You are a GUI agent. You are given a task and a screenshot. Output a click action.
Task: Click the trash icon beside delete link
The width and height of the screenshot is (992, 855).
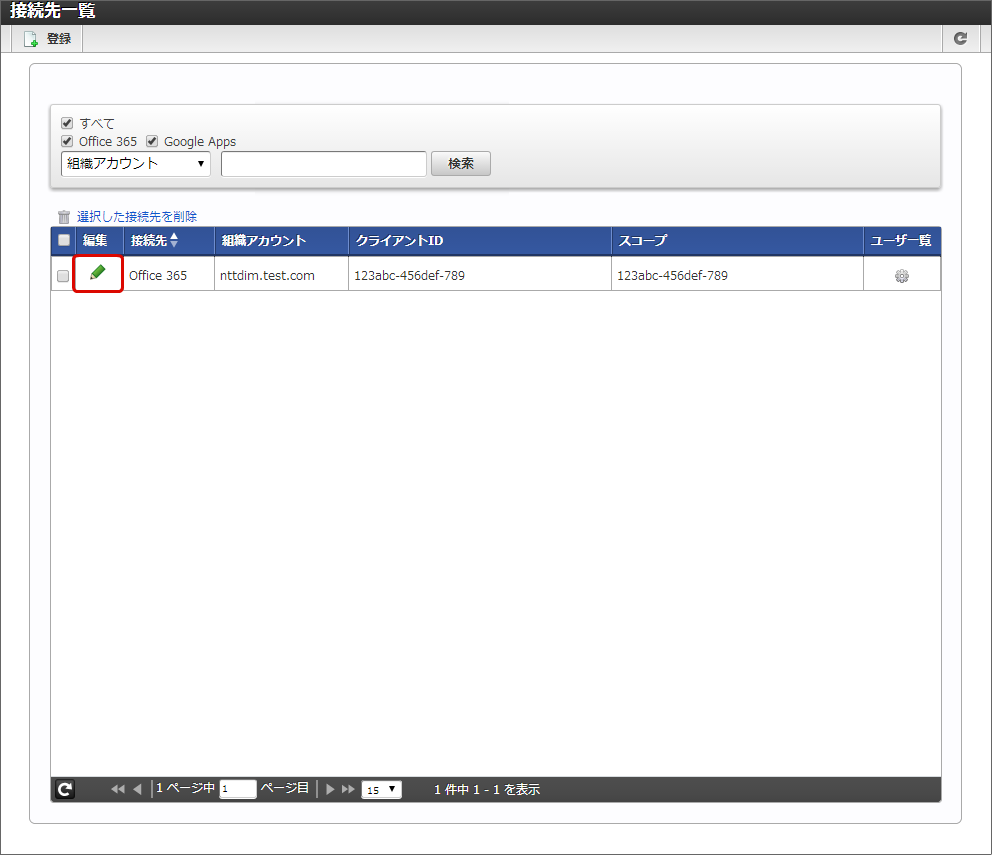(x=64, y=217)
